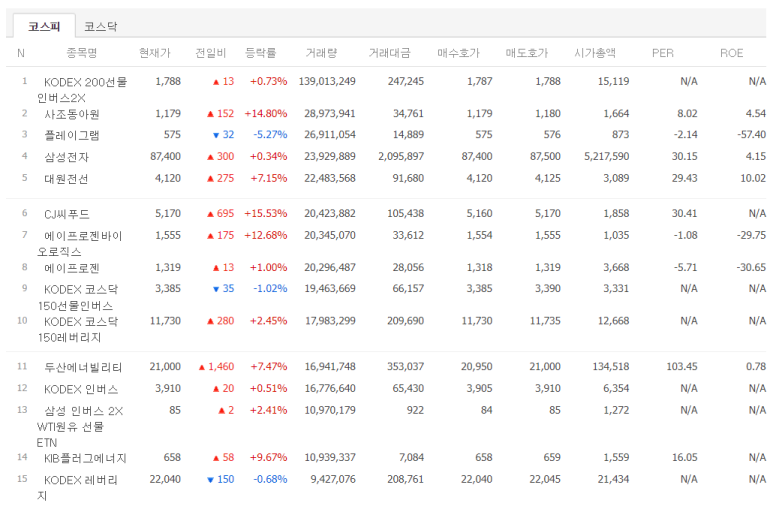
Task: Open the 플레이그램 stock link
Action: tap(72, 135)
